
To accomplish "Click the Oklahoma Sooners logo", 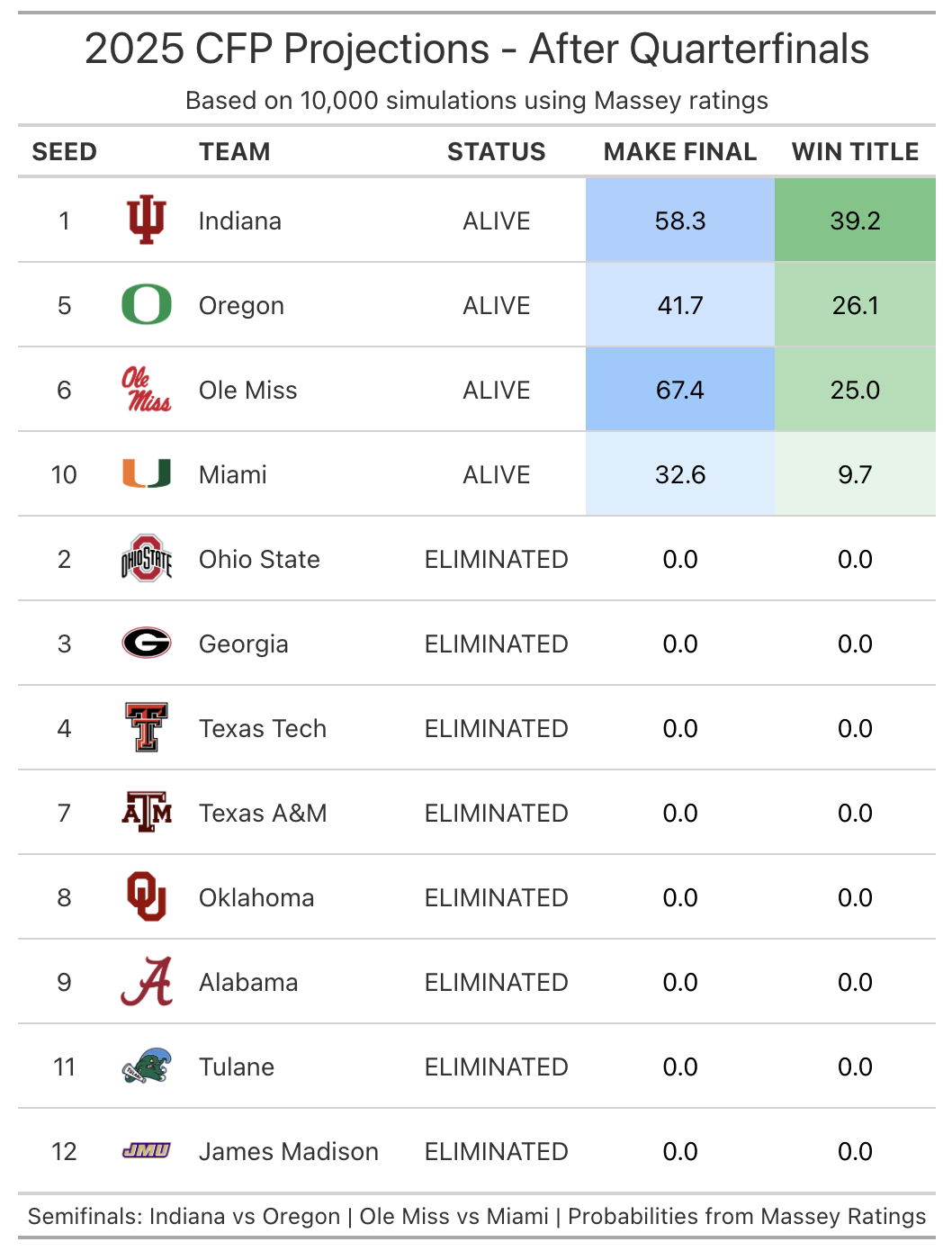I will [x=147, y=897].
